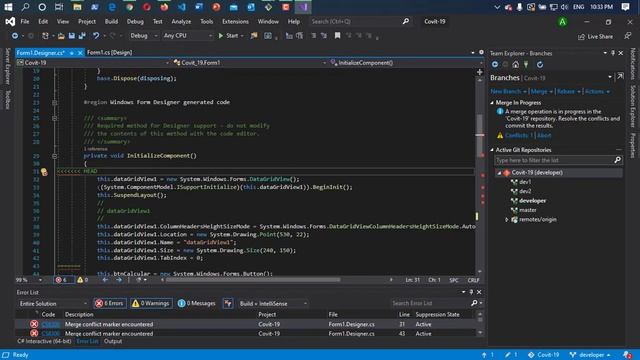This screenshot has width=640, height=360.
Task: Click the Team Explorer back arrow icon
Action: point(495,64)
